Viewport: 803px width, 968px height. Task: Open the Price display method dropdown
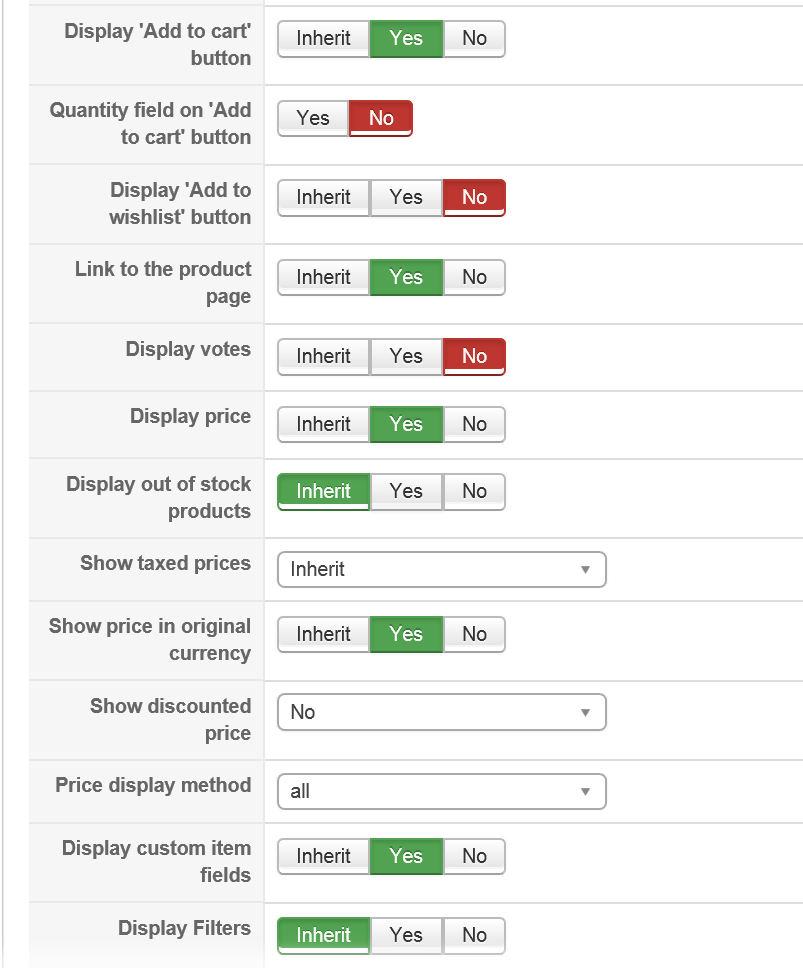[x=441, y=792]
